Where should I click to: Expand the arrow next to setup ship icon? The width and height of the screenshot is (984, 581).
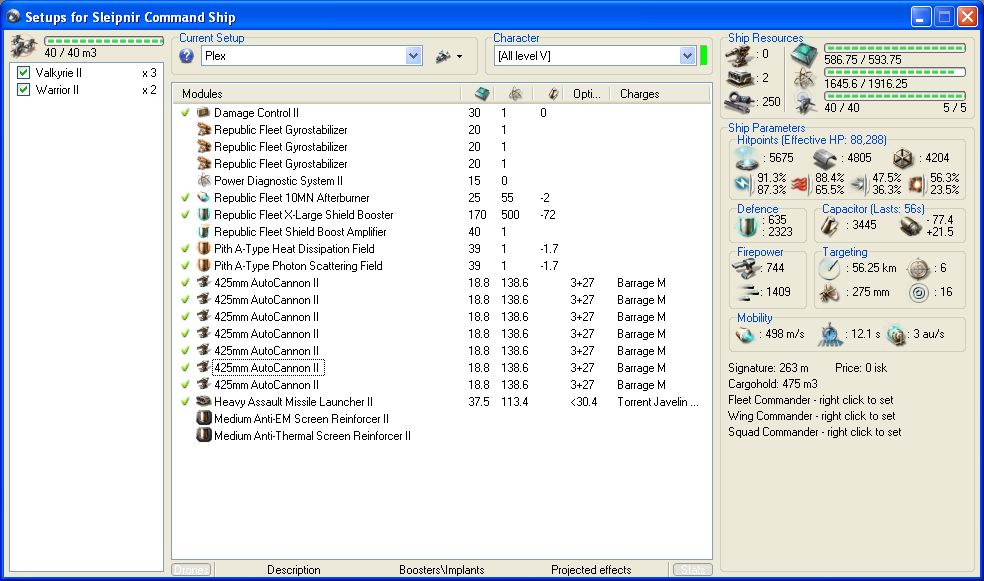click(459, 56)
